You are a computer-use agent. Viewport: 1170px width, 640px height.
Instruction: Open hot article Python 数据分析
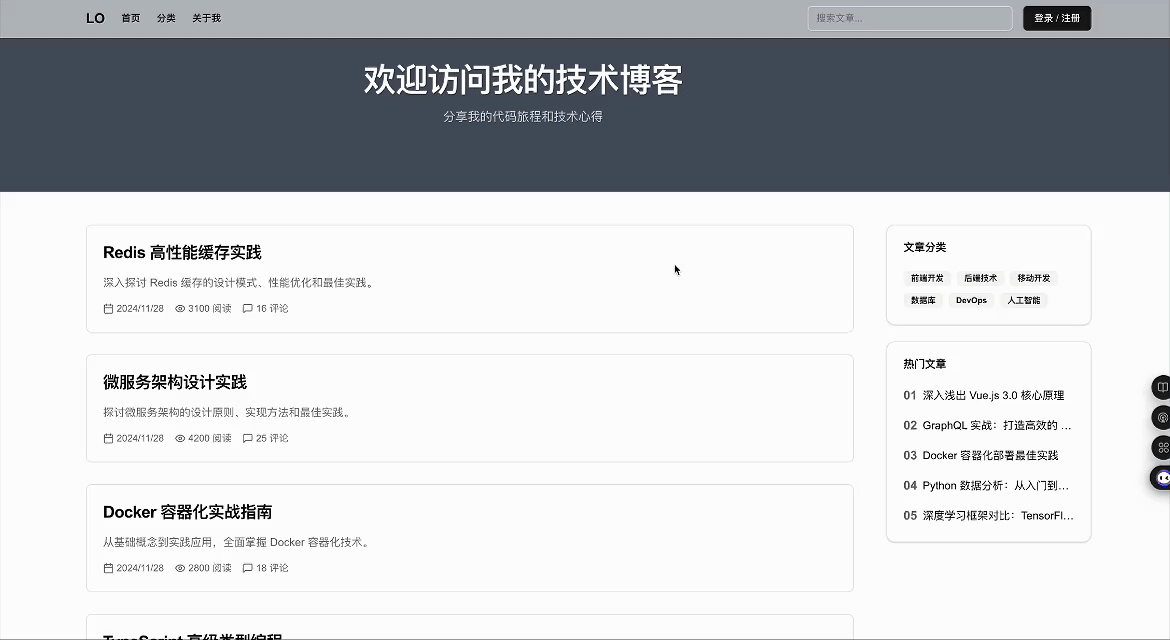[995, 486]
